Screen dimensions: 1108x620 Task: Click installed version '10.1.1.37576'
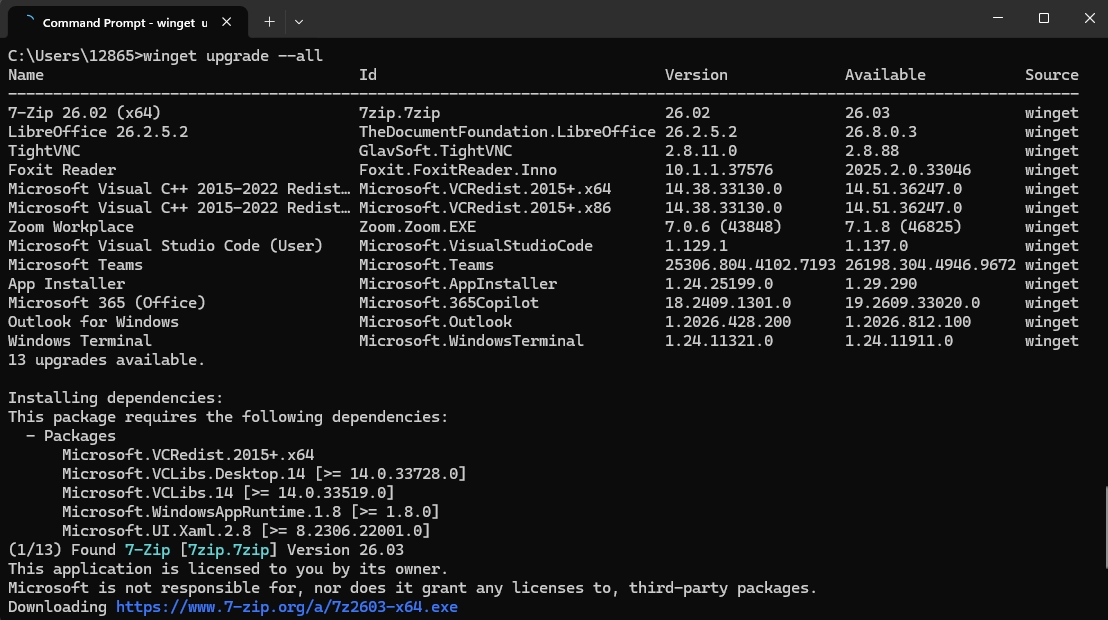click(x=719, y=170)
